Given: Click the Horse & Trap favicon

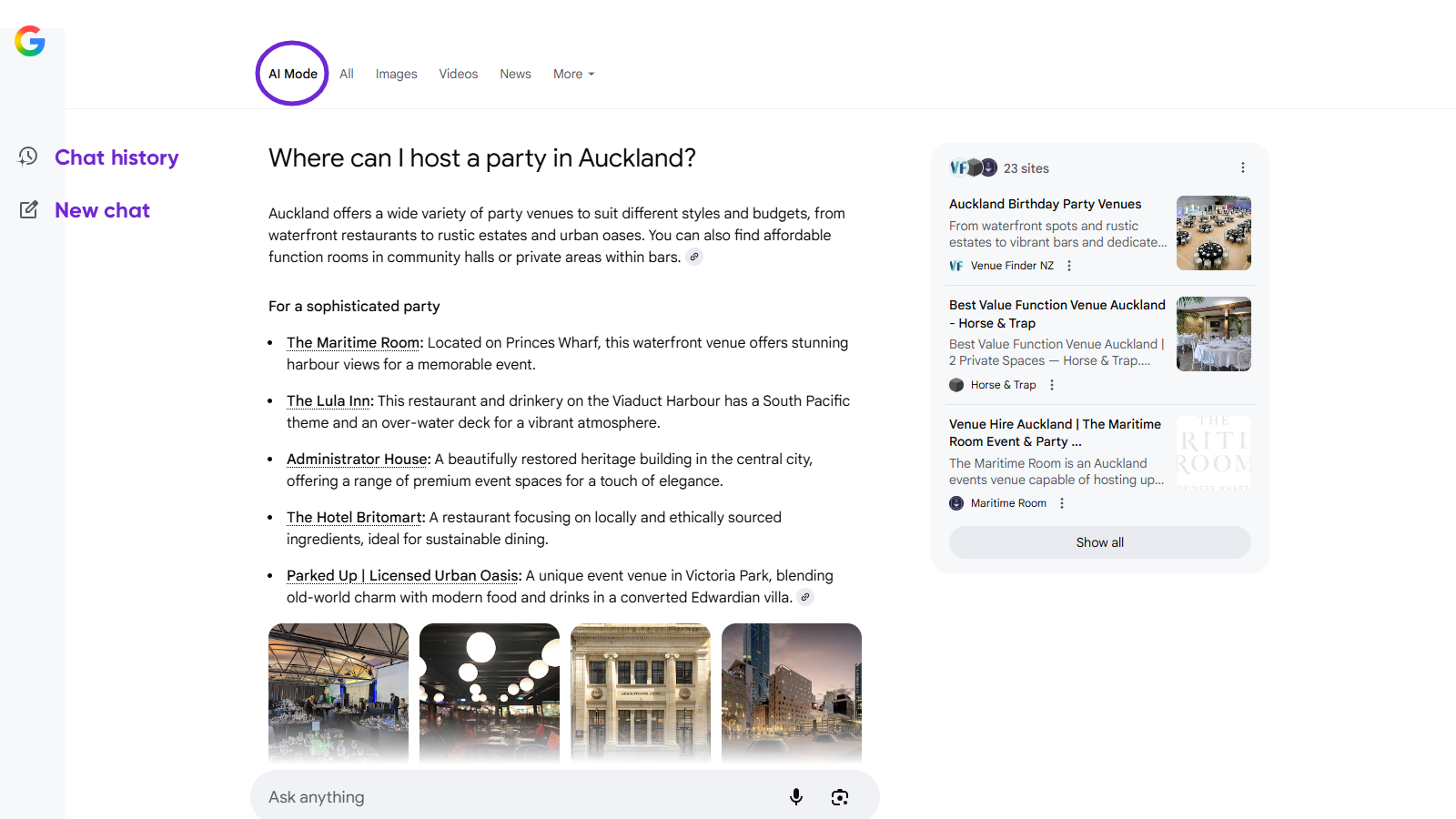Looking at the screenshot, I should tap(956, 385).
